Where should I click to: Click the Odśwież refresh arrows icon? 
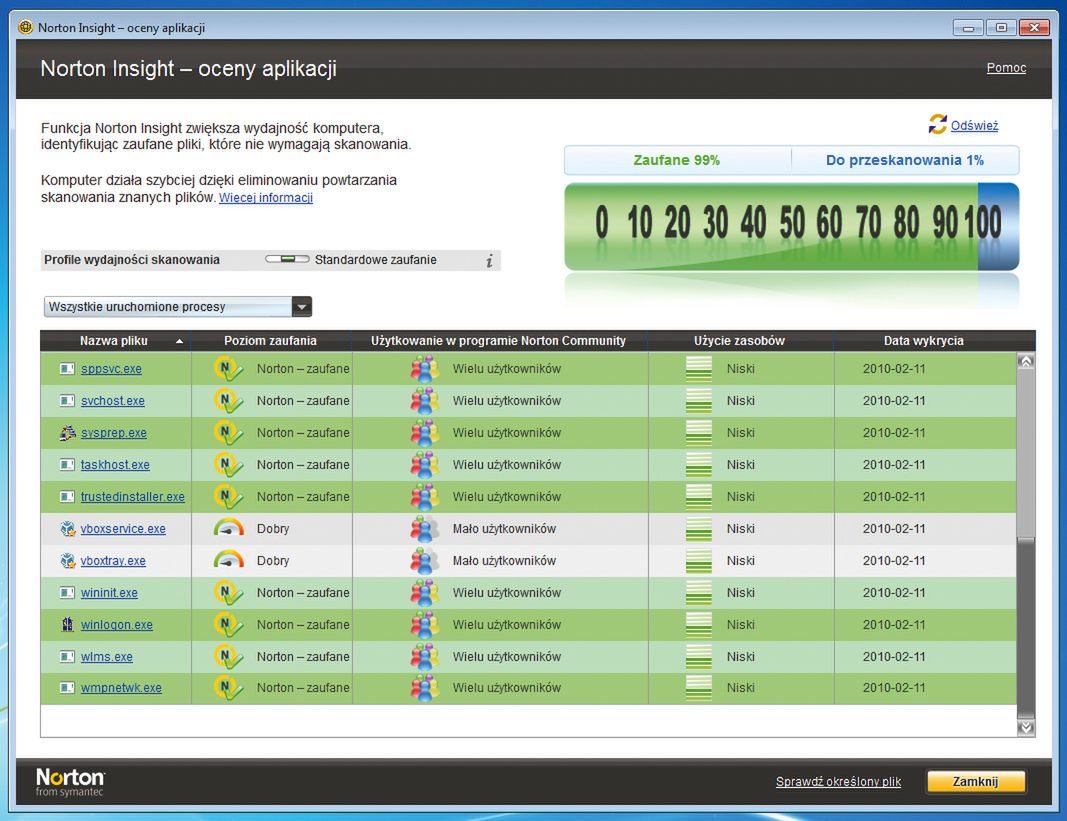click(x=938, y=124)
